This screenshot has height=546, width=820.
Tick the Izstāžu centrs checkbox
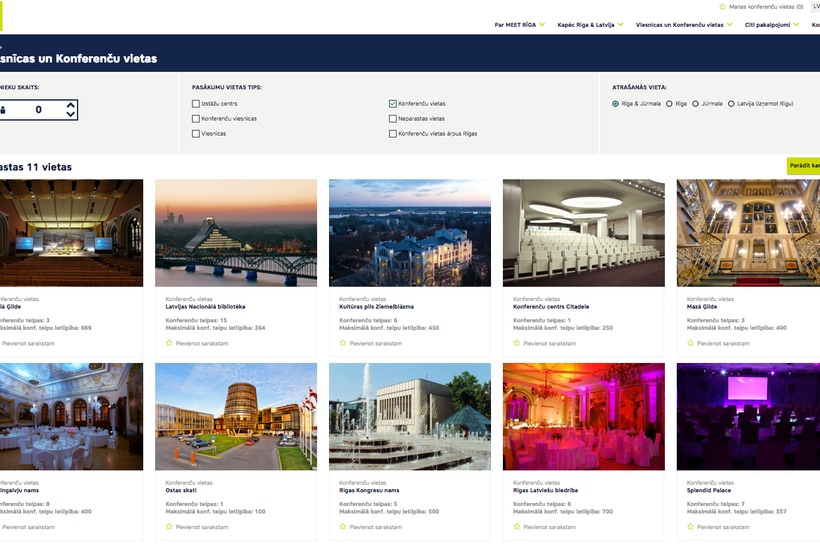tap(196, 104)
